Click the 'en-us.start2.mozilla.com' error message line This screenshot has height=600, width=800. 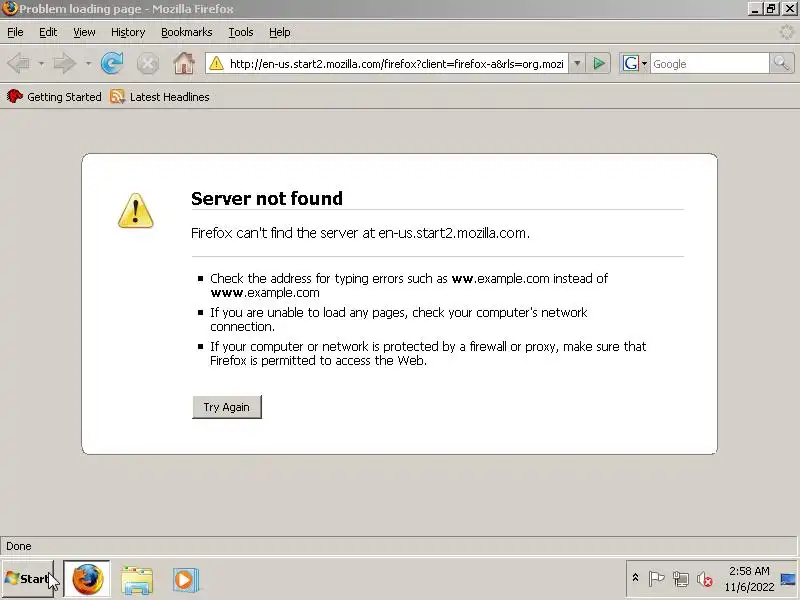tap(360, 233)
